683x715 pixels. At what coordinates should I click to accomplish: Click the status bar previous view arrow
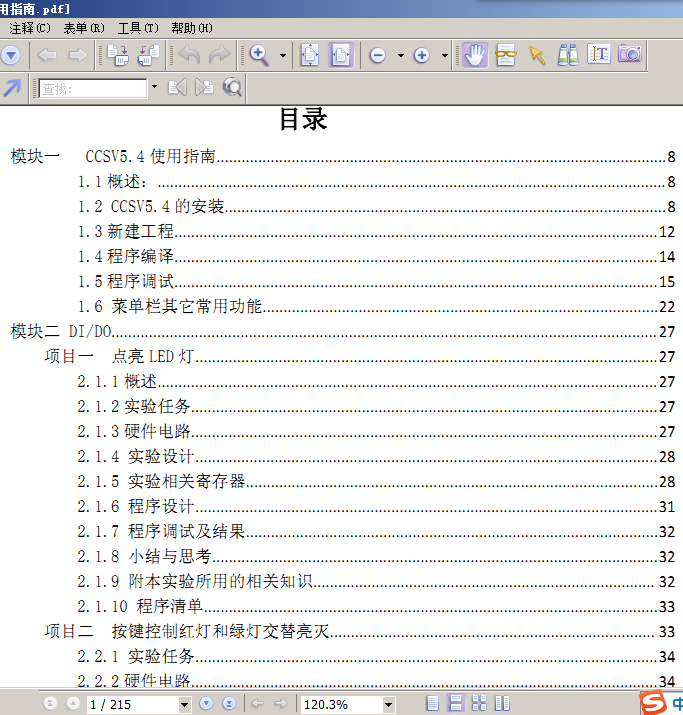[258, 704]
